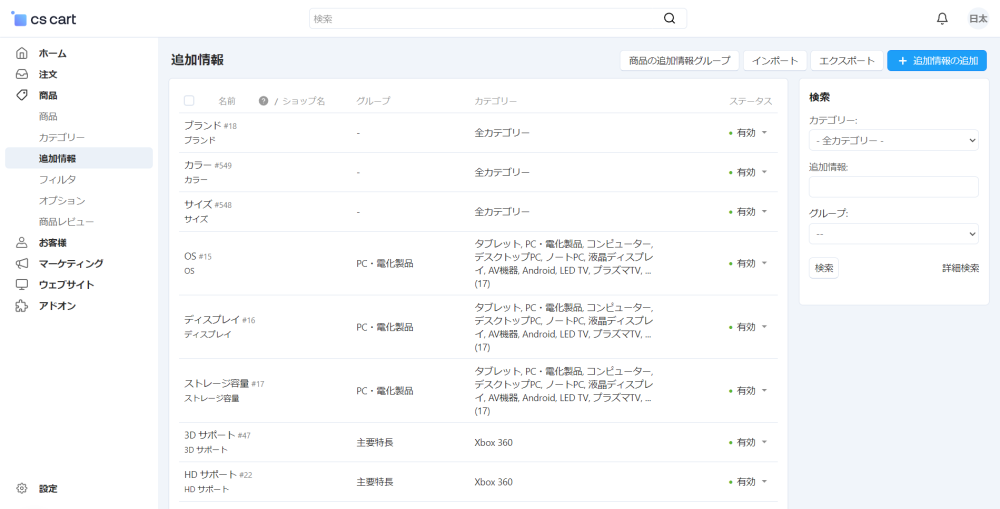Open フィルタ in the sidebar menu
This screenshot has height=509, width=1000.
coord(57,179)
